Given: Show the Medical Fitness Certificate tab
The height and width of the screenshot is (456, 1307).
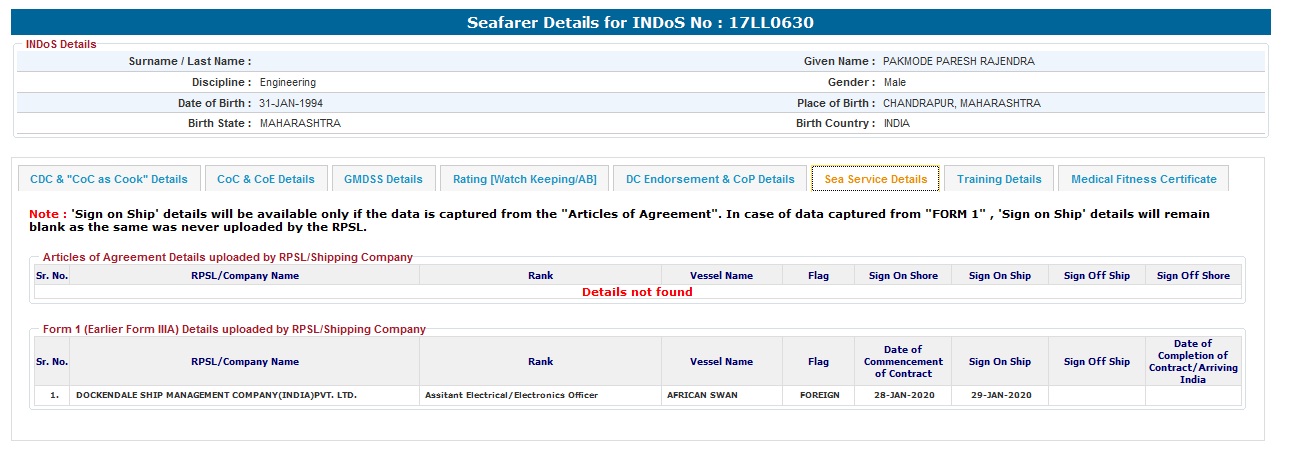Looking at the screenshot, I should [1143, 179].
